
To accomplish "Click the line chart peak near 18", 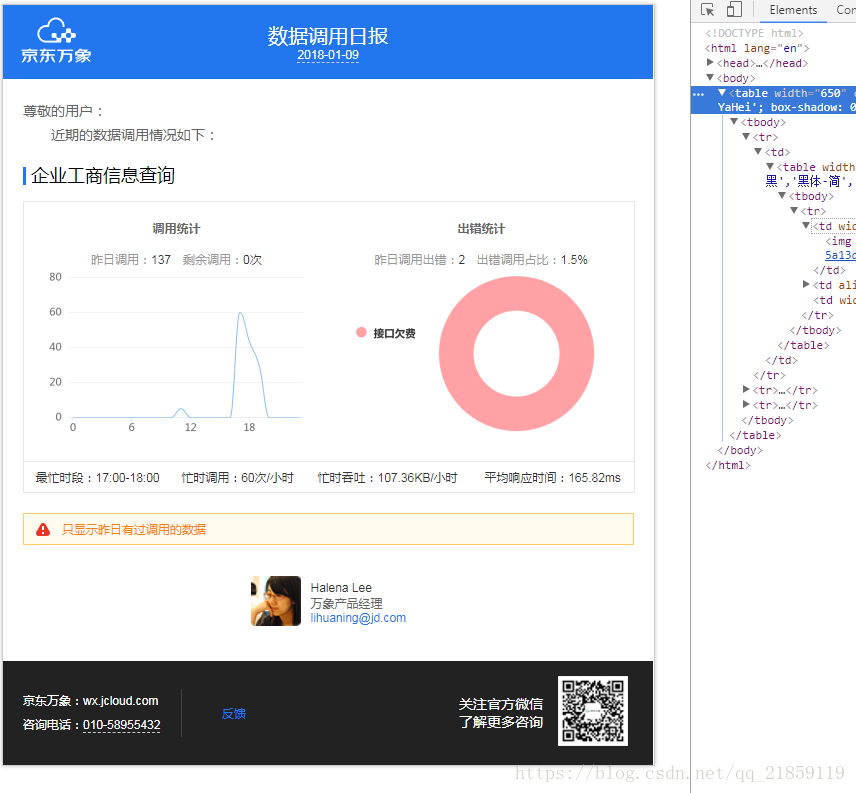I will [240, 314].
